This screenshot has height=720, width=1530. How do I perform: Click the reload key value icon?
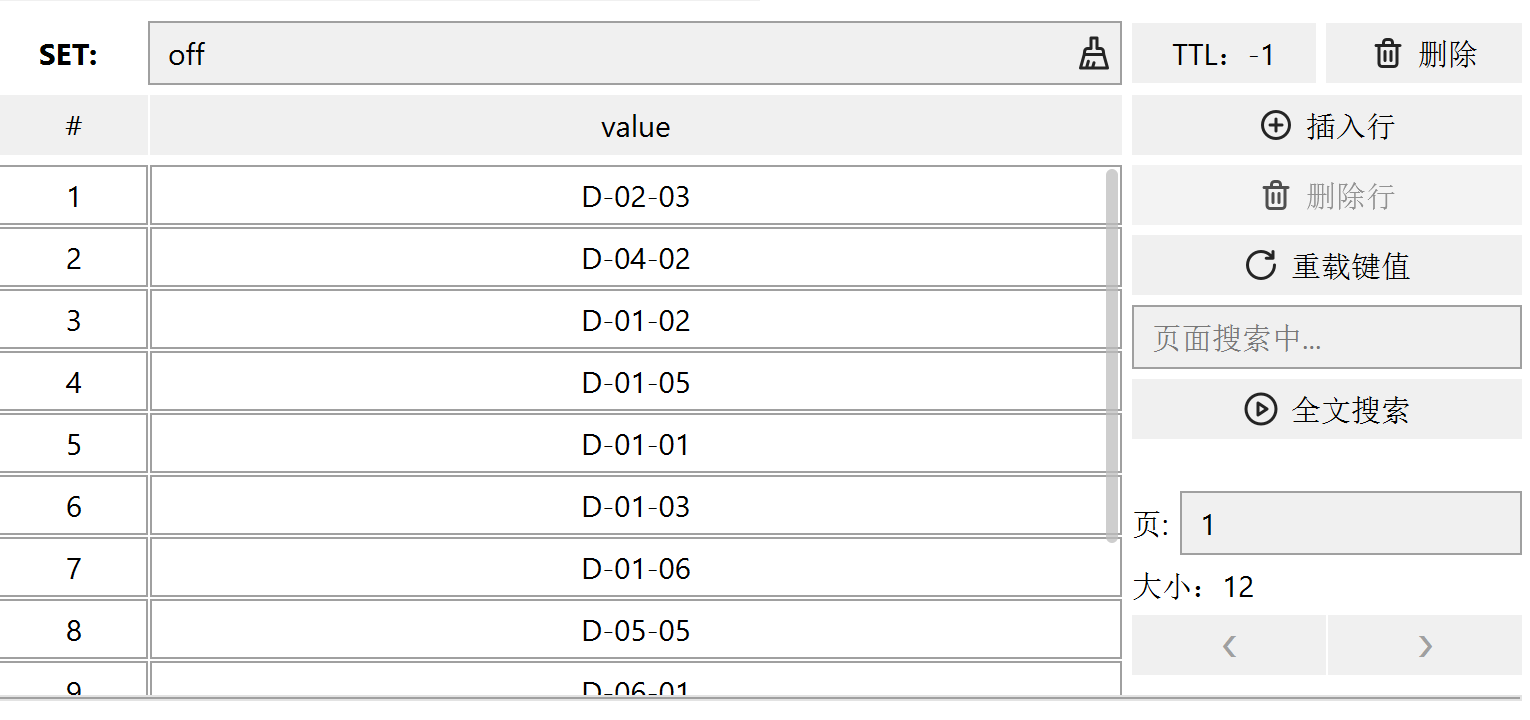coord(1261,266)
